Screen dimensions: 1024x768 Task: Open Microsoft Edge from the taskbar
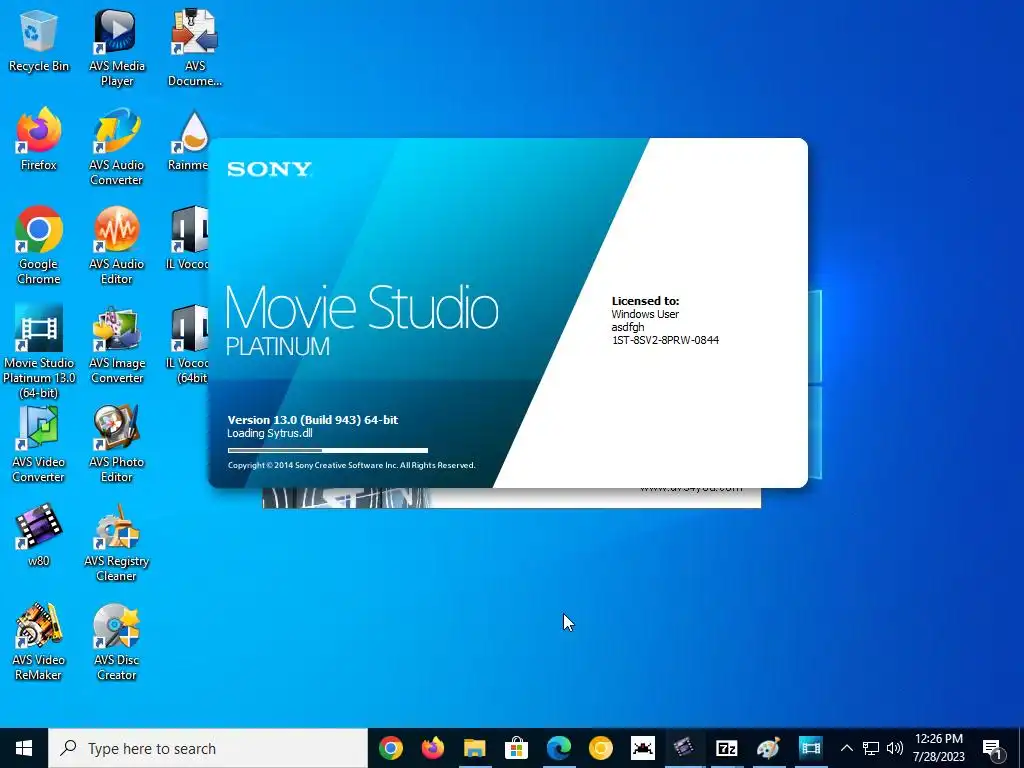[x=558, y=748]
